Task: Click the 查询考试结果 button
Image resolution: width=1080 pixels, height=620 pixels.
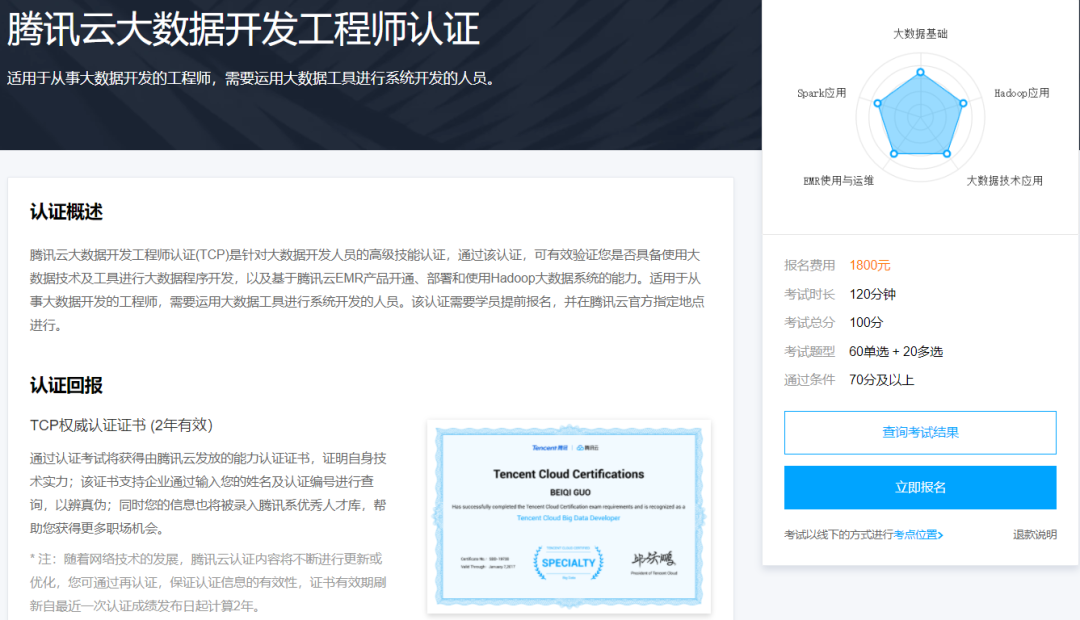Action: (x=919, y=433)
